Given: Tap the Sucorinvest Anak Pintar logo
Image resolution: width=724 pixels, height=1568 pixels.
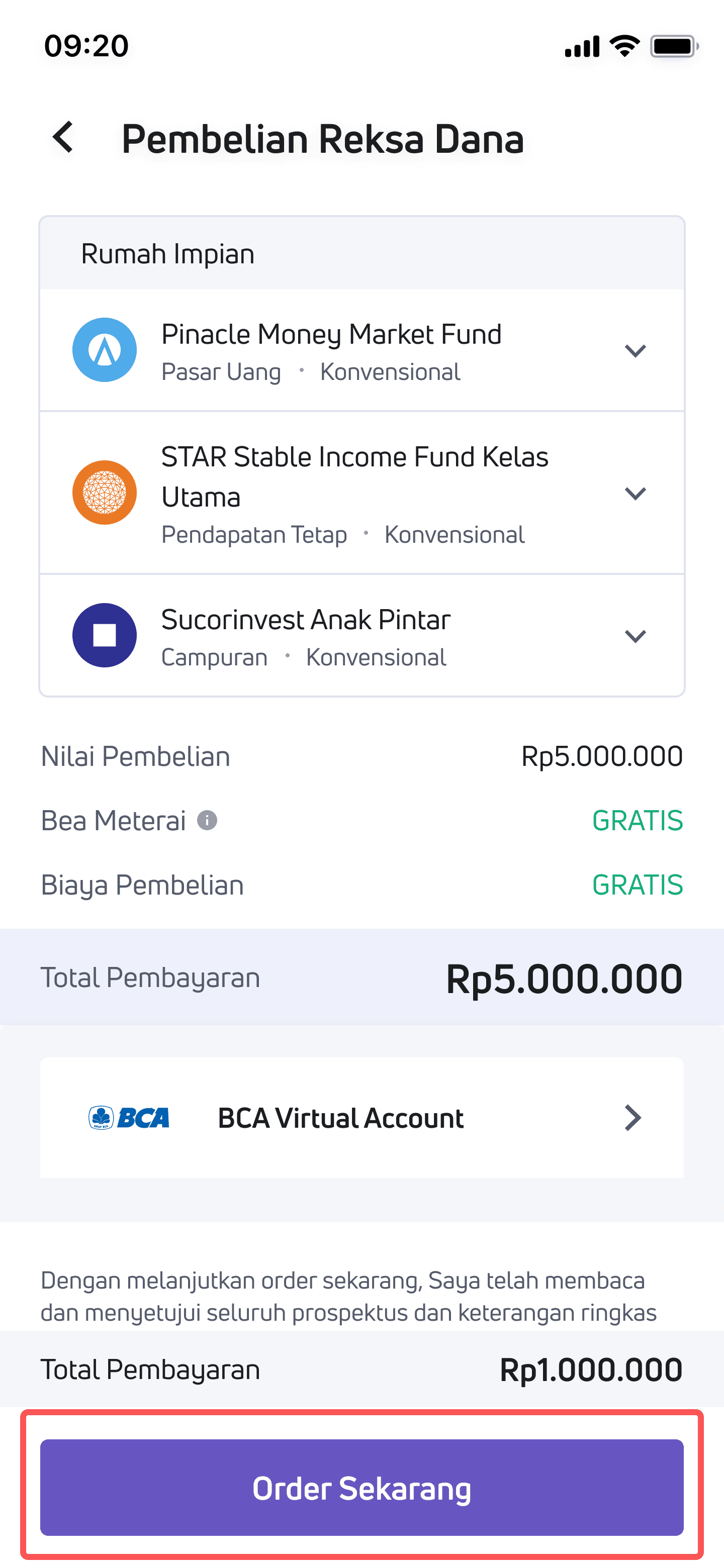Looking at the screenshot, I should [105, 635].
